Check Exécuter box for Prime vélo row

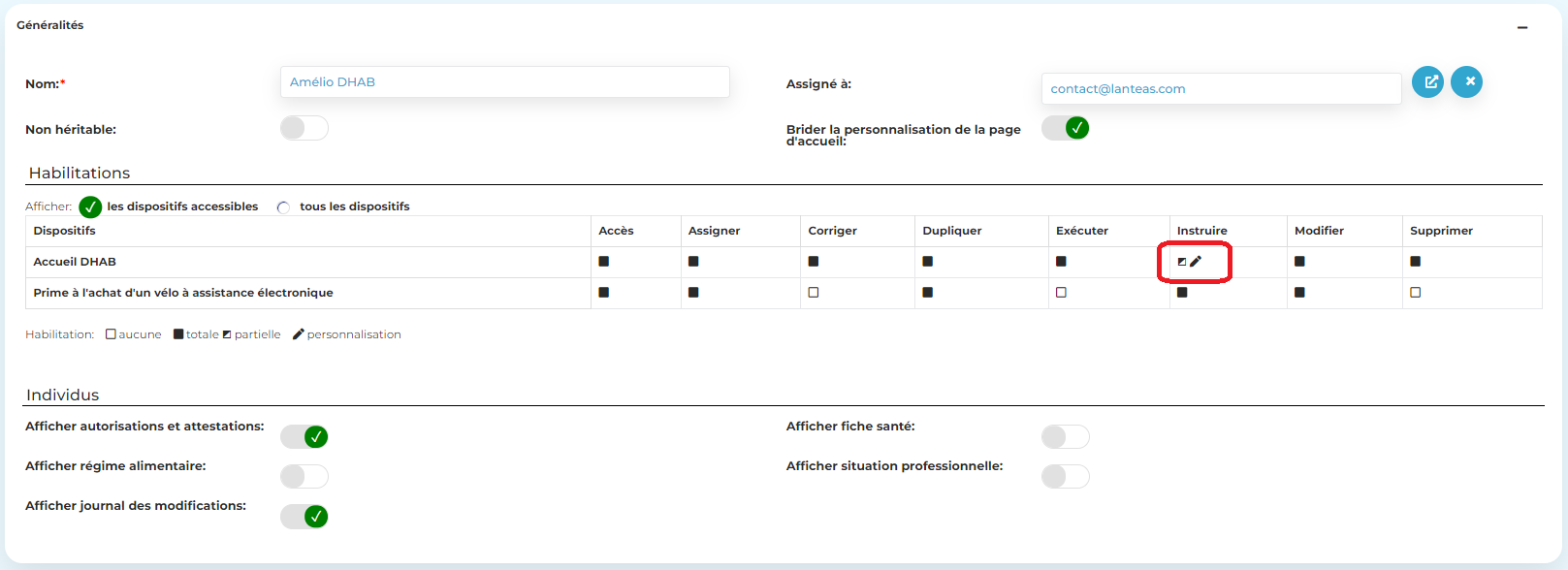[1061, 293]
